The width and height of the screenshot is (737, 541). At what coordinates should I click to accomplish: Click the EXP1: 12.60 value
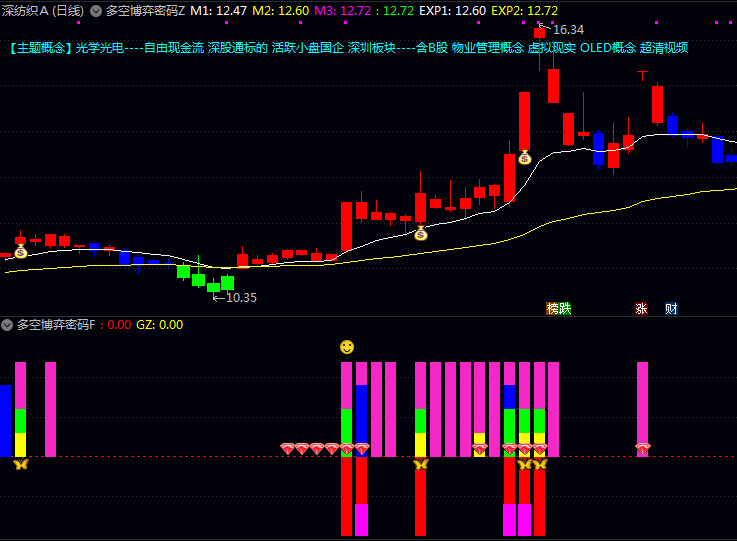point(453,10)
